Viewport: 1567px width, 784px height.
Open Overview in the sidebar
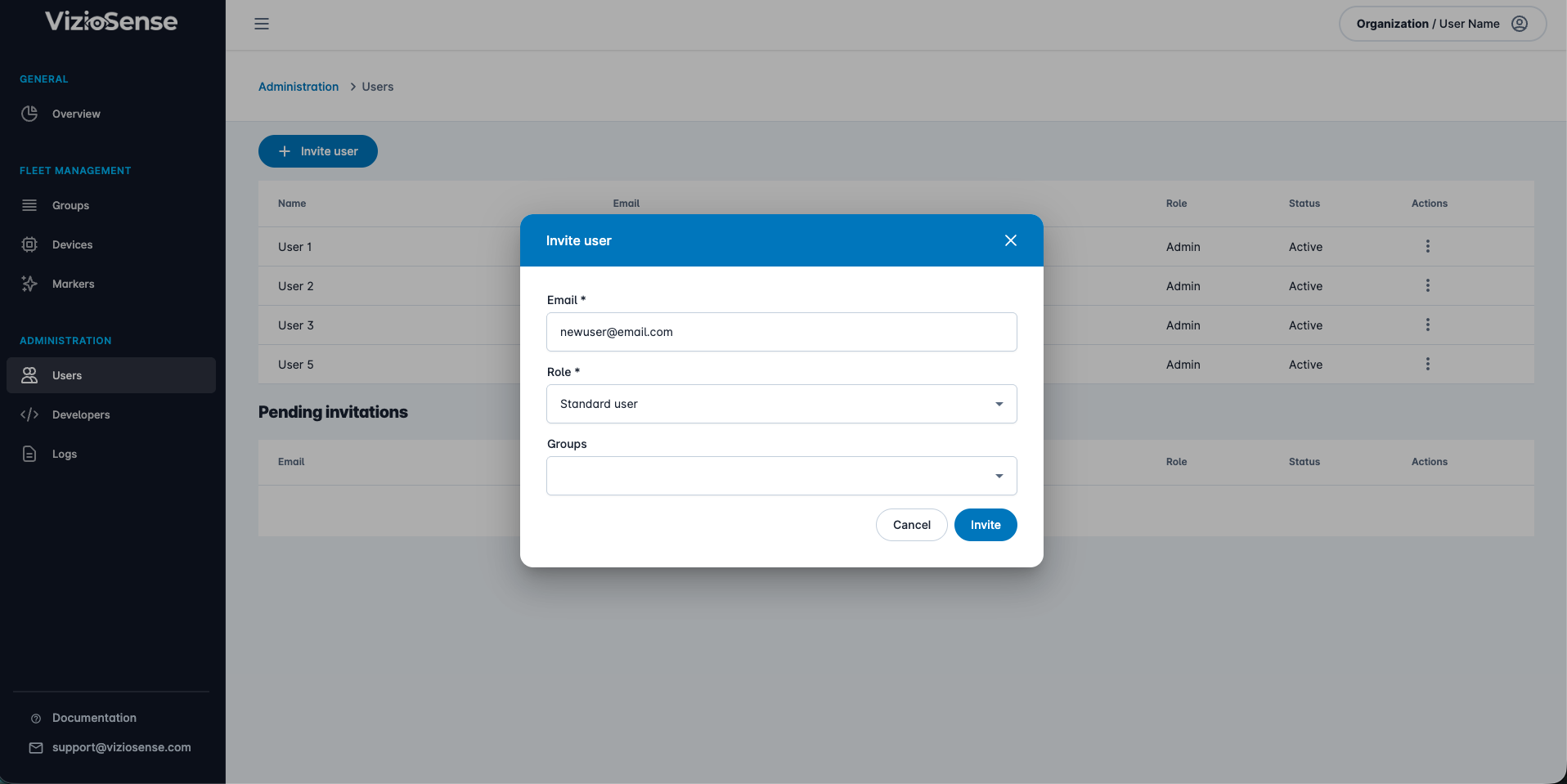(x=111, y=114)
